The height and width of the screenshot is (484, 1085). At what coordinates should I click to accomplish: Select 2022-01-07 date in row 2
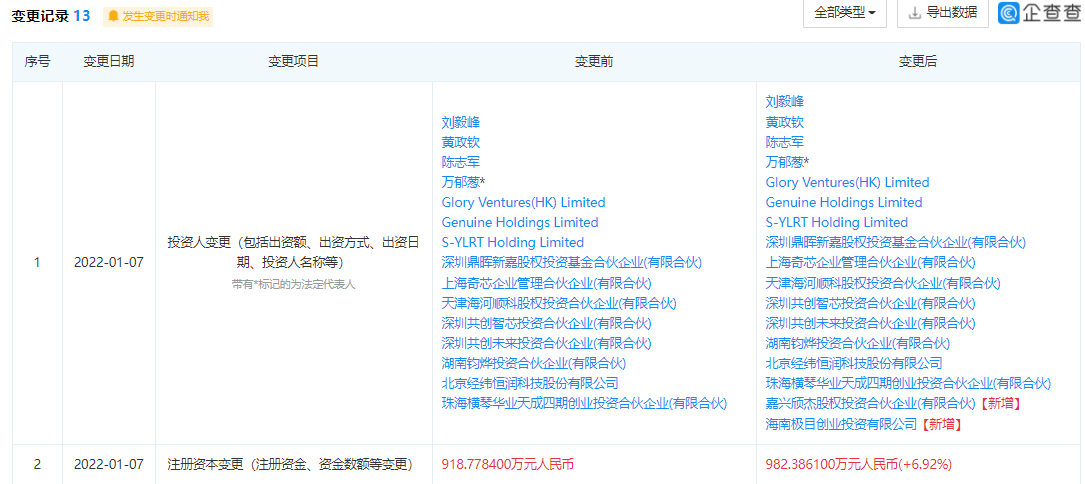point(109,463)
